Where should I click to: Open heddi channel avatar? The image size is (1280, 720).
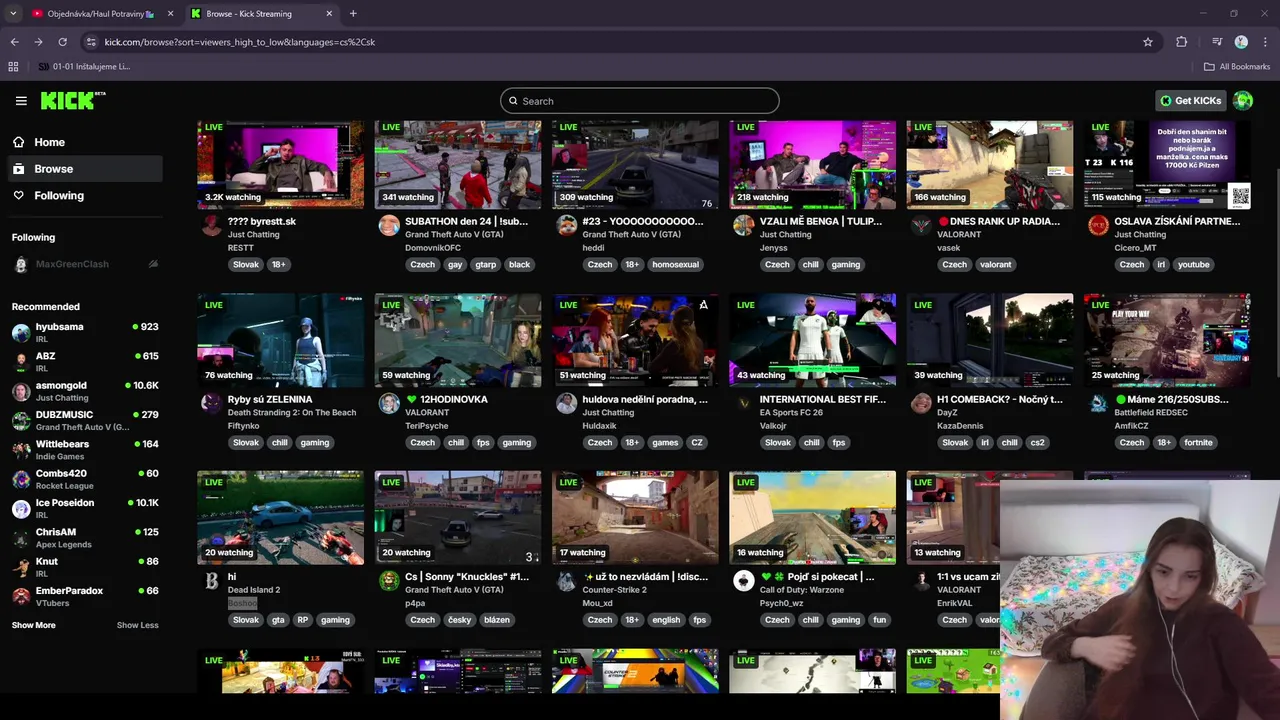tap(566, 226)
